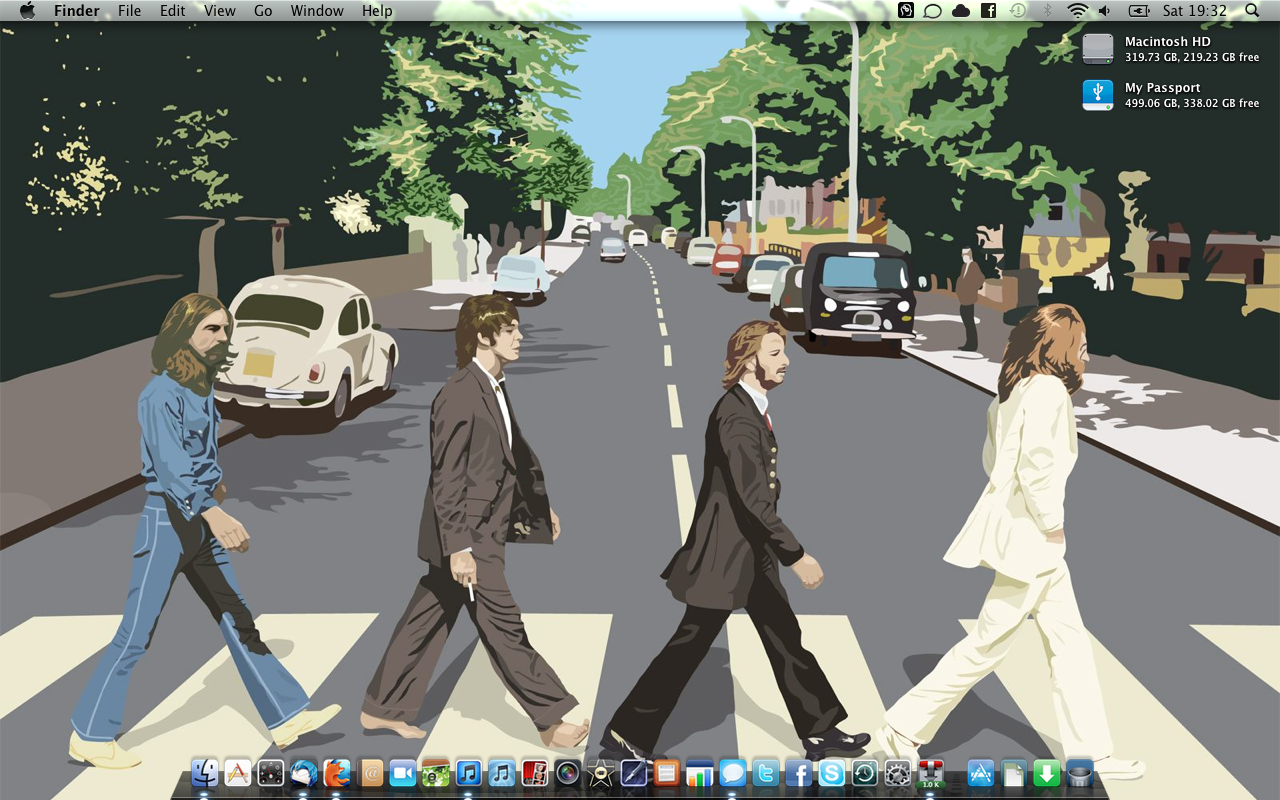Open the battery status menu
The width and height of the screenshot is (1280, 800).
tap(1139, 11)
